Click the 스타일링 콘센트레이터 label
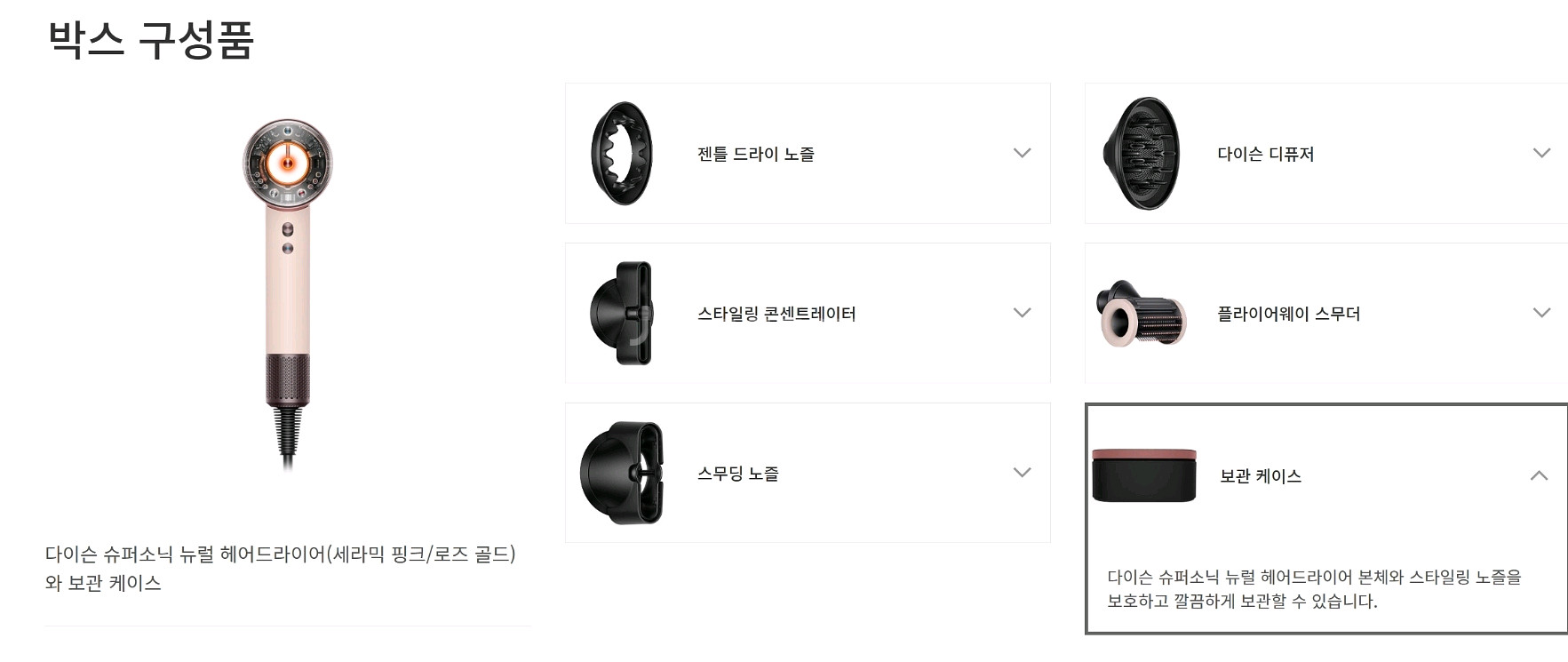The image size is (1568, 662). click(776, 314)
